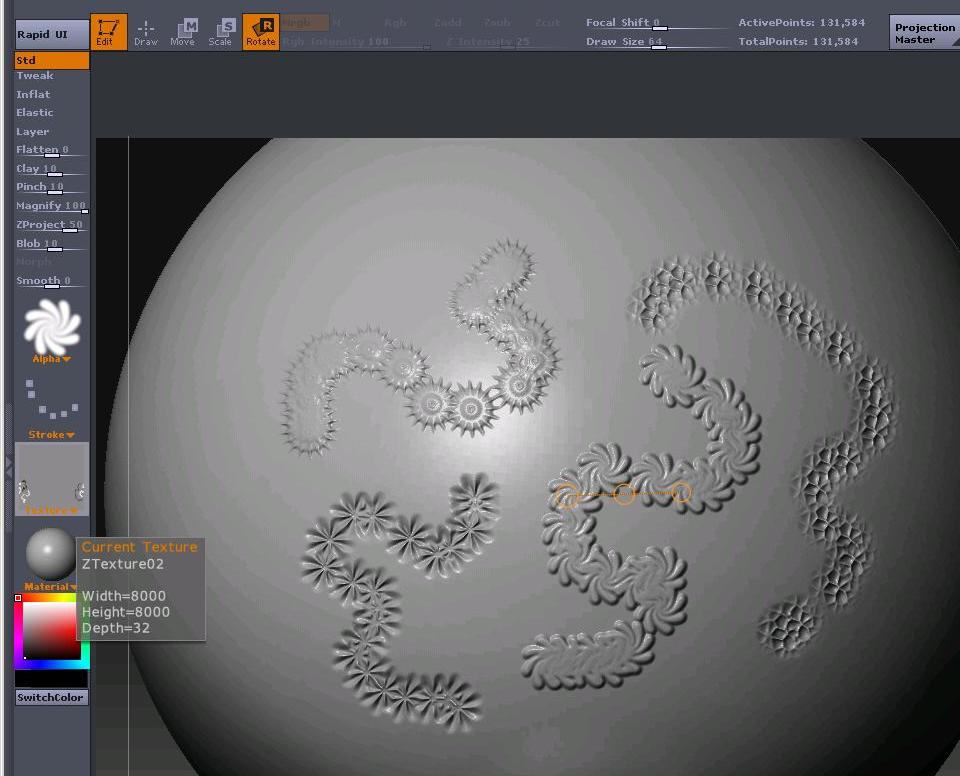
Task: Select the Scale tool
Action: coord(220,32)
